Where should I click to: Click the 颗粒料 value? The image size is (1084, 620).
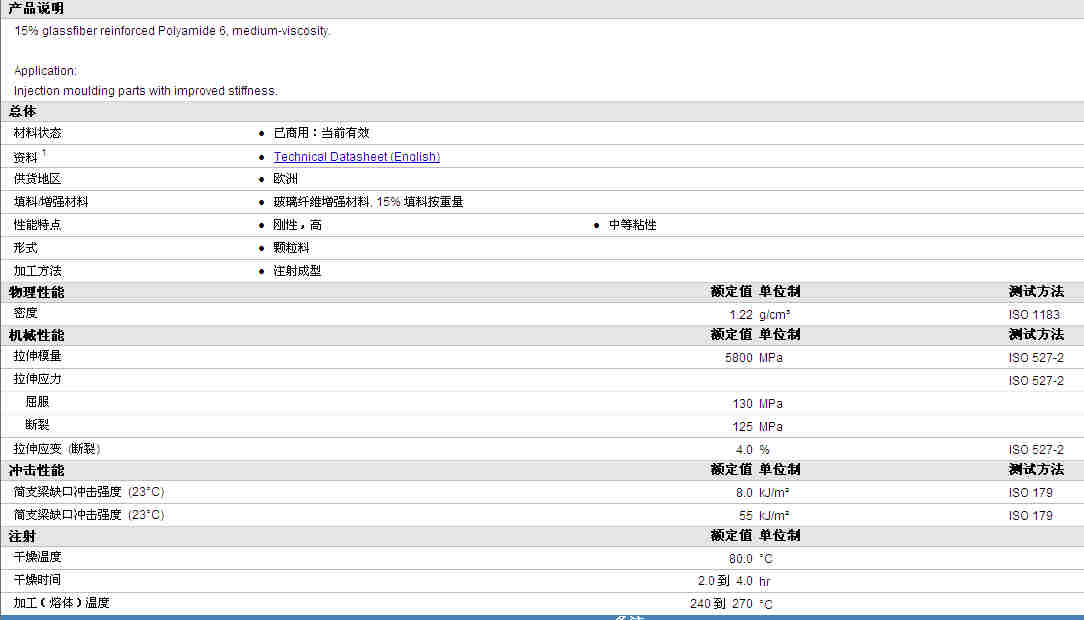[x=291, y=247]
